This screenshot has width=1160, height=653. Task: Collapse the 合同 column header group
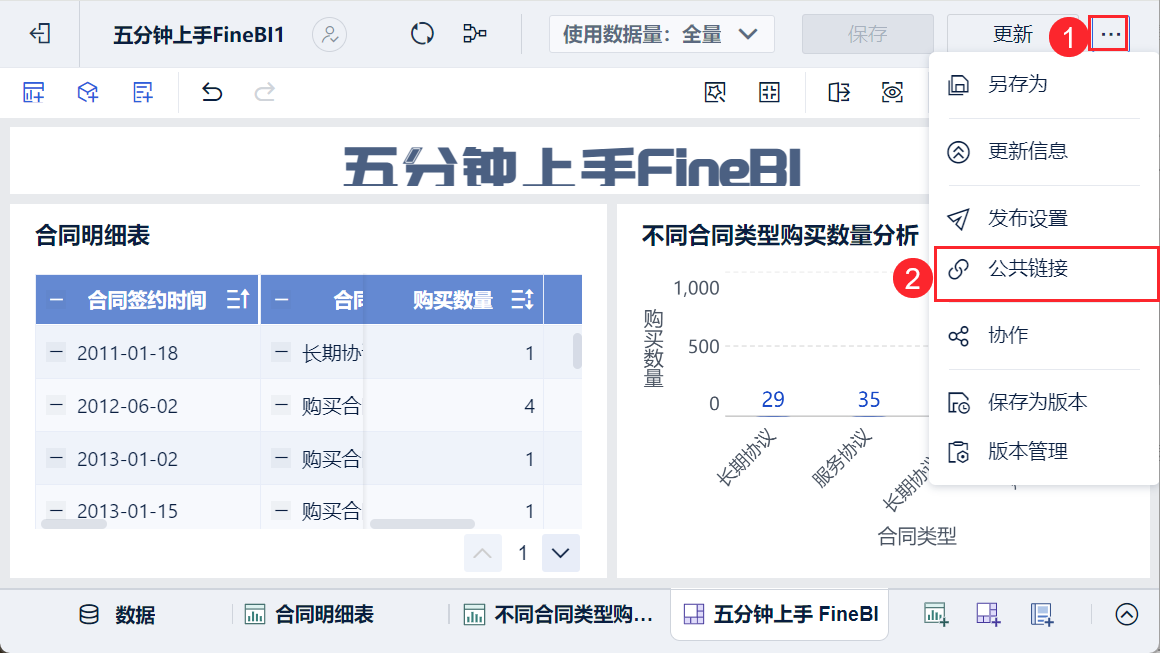(281, 300)
